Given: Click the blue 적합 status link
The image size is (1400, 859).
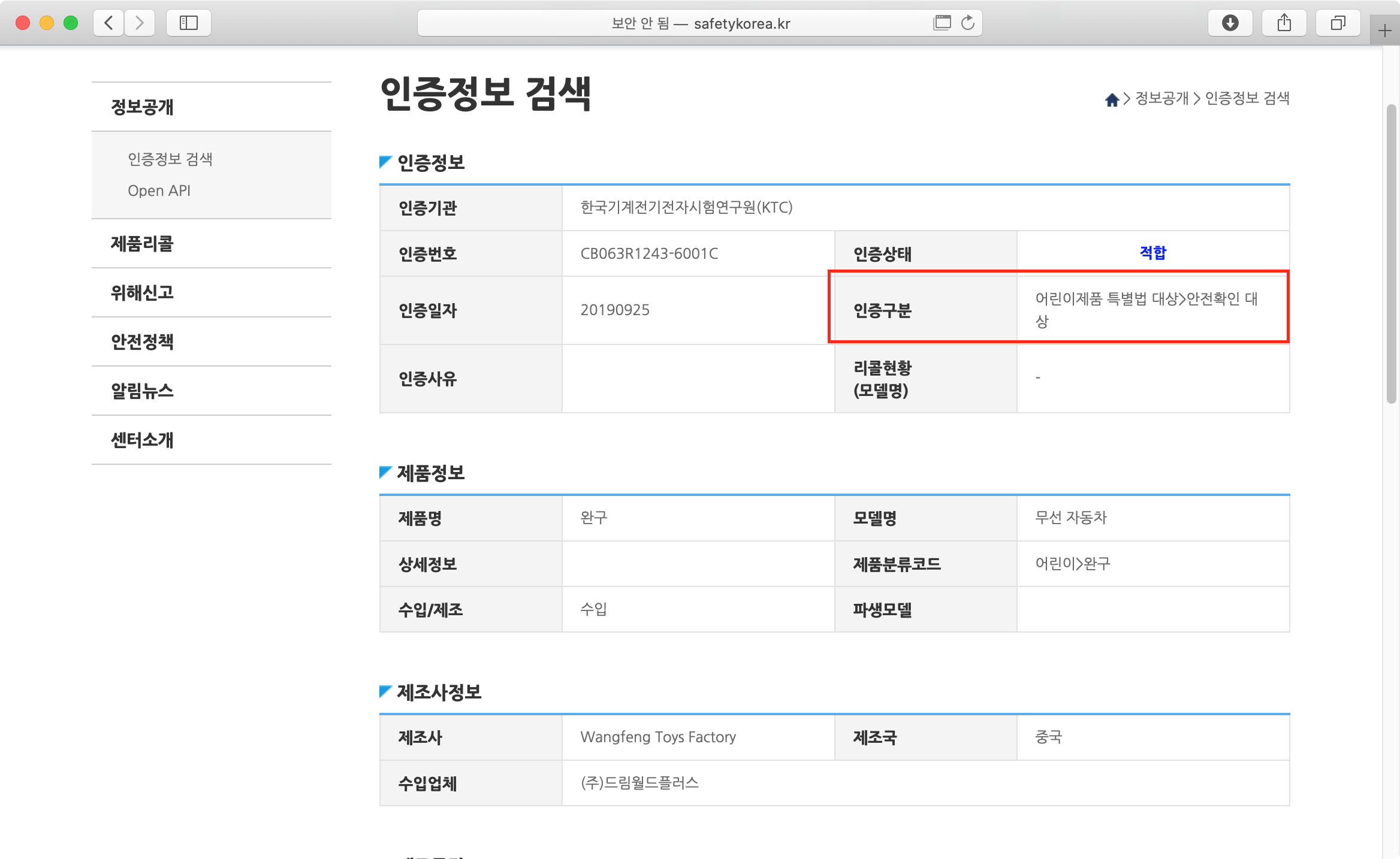Looking at the screenshot, I should [x=1152, y=253].
